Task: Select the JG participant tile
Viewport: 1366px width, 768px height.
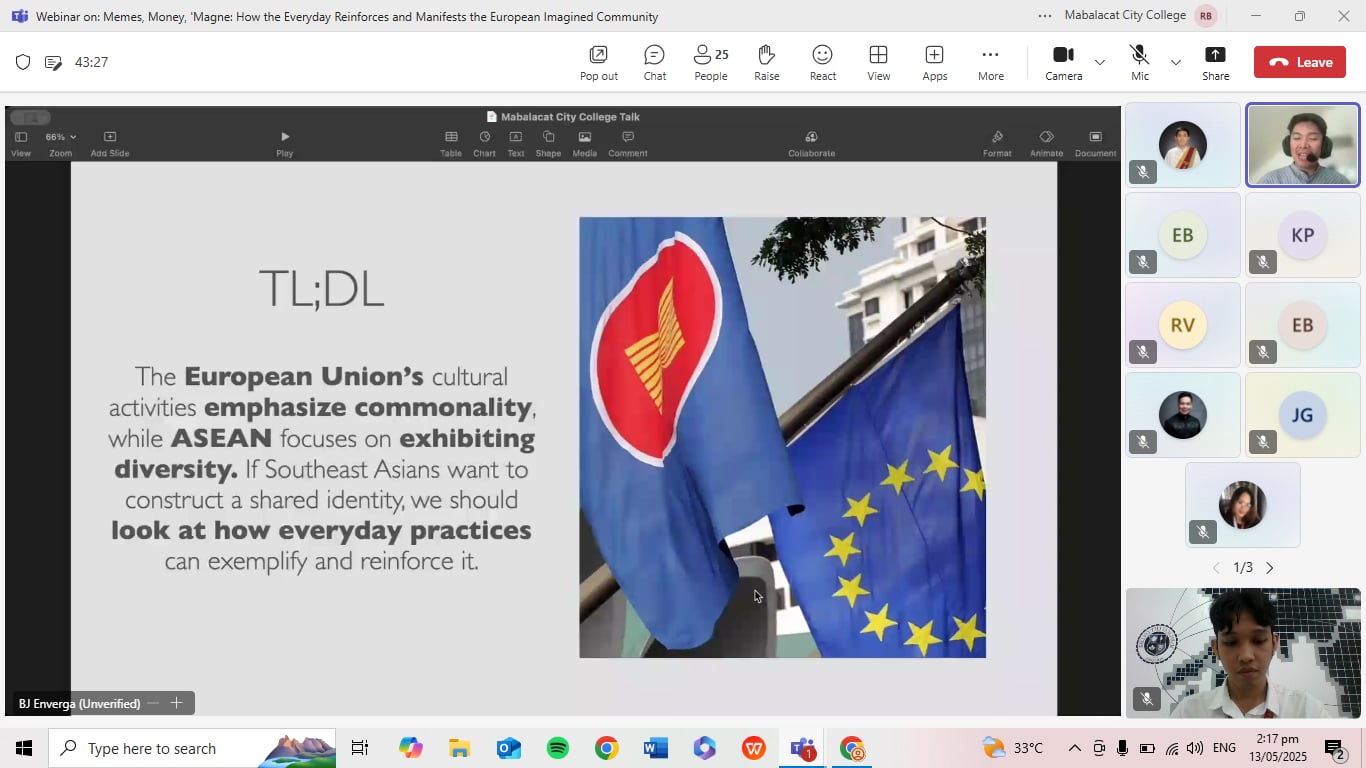Action: coord(1302,415)
